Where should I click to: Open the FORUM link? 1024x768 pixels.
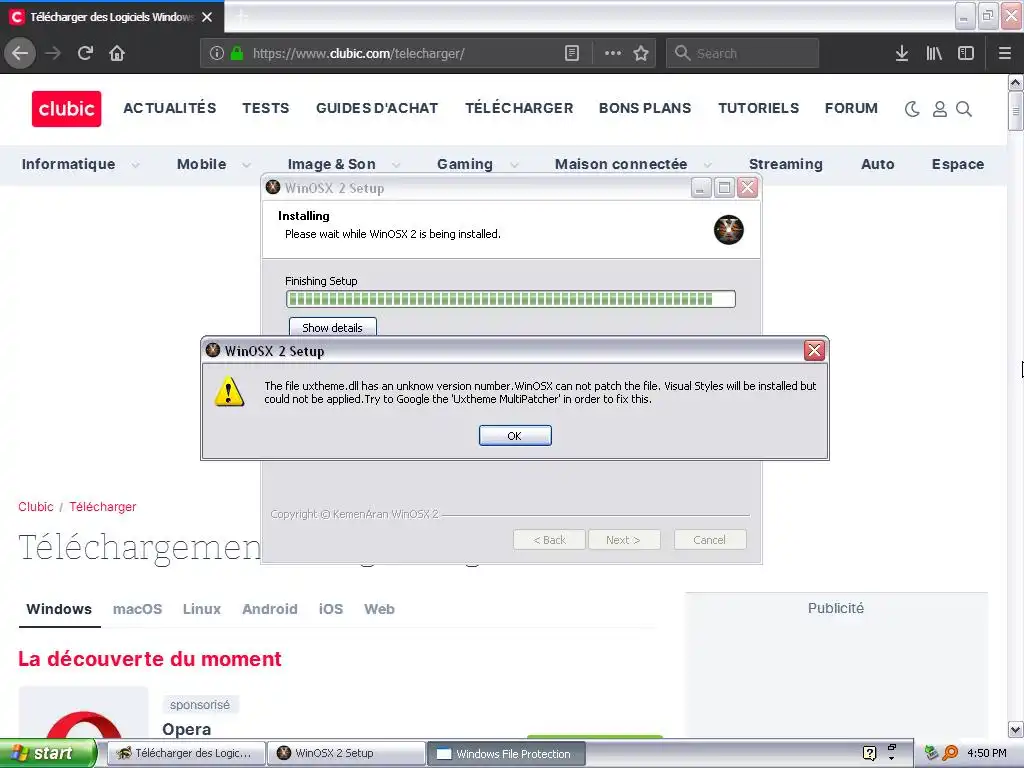point(851,108)
